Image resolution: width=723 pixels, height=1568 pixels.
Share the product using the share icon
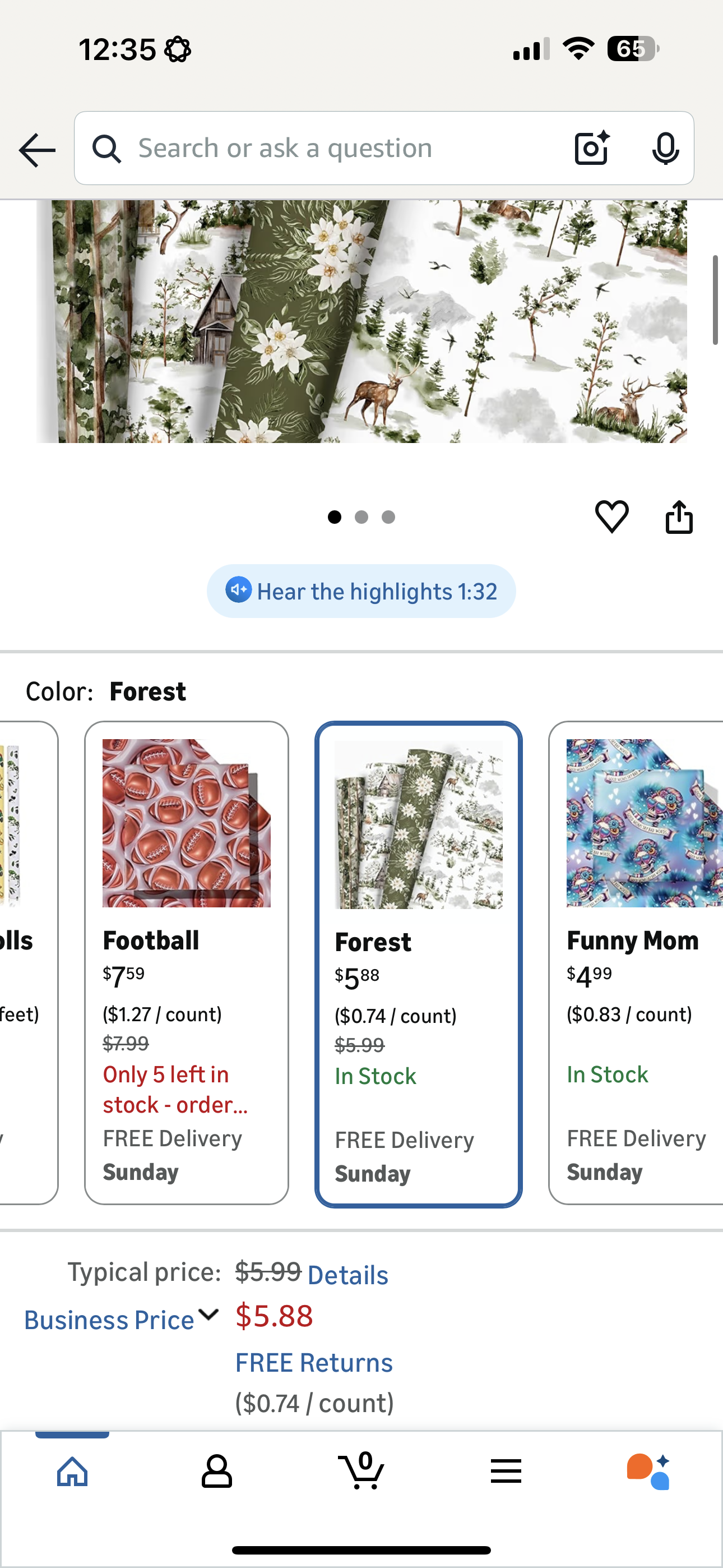[679, 517]
